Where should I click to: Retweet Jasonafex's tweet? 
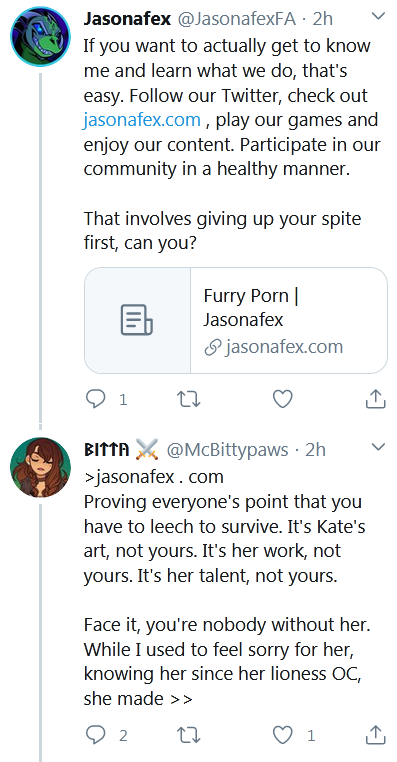[x=189, y=399]
